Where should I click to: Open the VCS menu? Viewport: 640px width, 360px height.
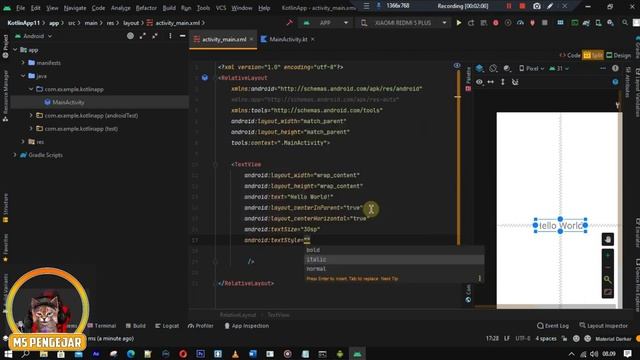[220, 8]
